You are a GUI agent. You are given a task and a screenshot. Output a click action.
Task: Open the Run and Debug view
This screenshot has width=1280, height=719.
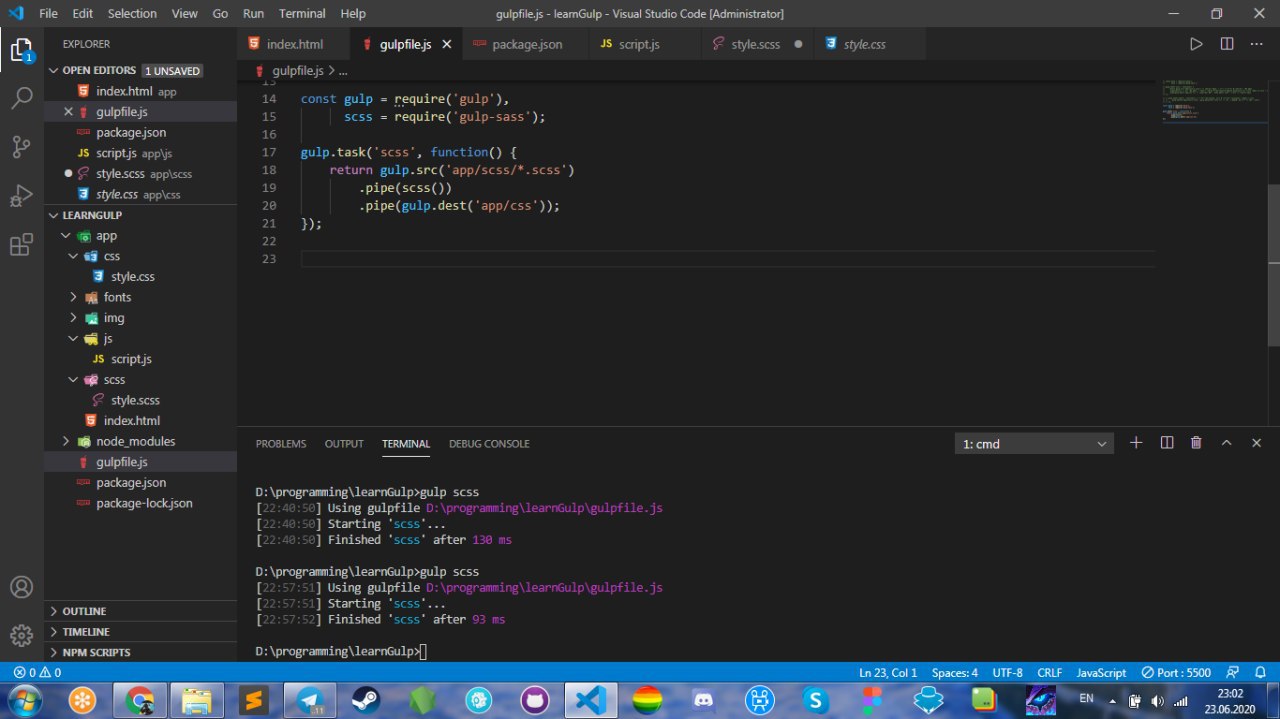(x=21, y=196)
